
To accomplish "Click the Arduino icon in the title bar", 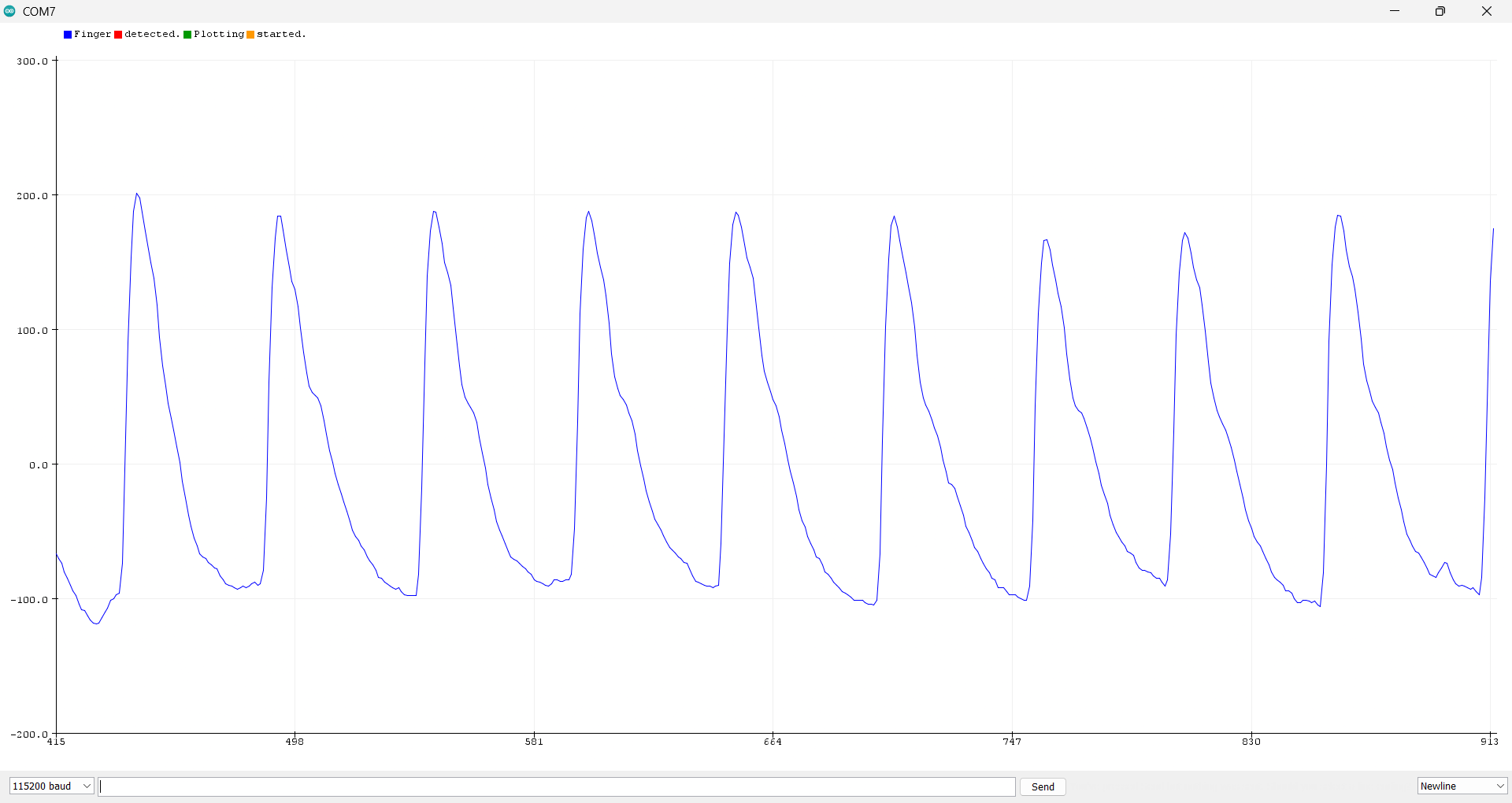I will click(x=10, y=11).
